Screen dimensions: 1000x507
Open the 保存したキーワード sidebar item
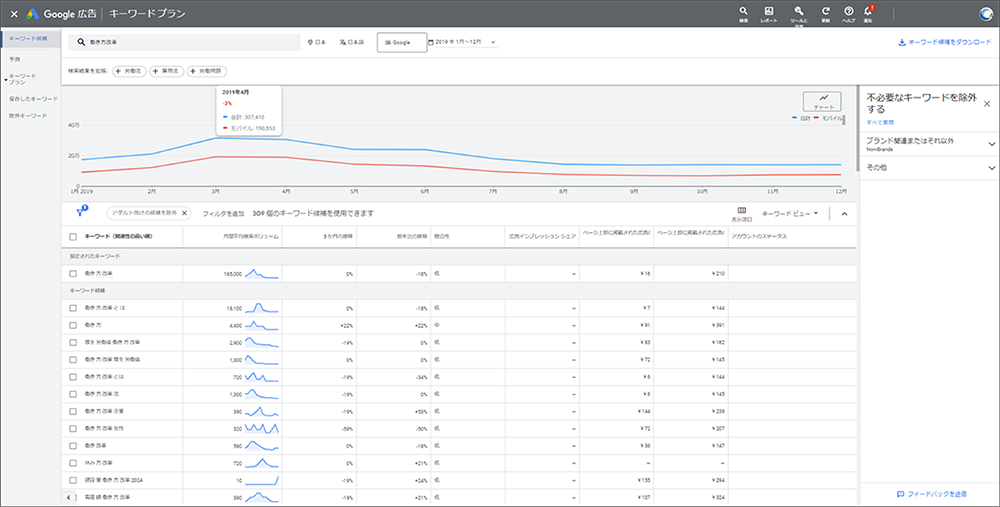pos(33,99)
